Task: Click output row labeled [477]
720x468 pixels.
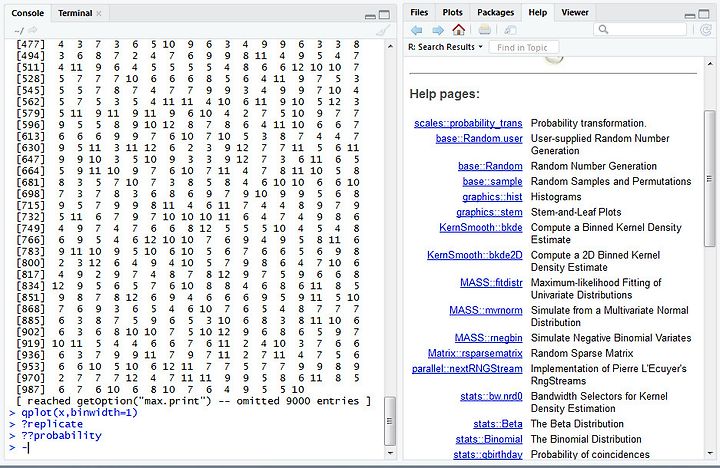Action: tap(188, 45)
